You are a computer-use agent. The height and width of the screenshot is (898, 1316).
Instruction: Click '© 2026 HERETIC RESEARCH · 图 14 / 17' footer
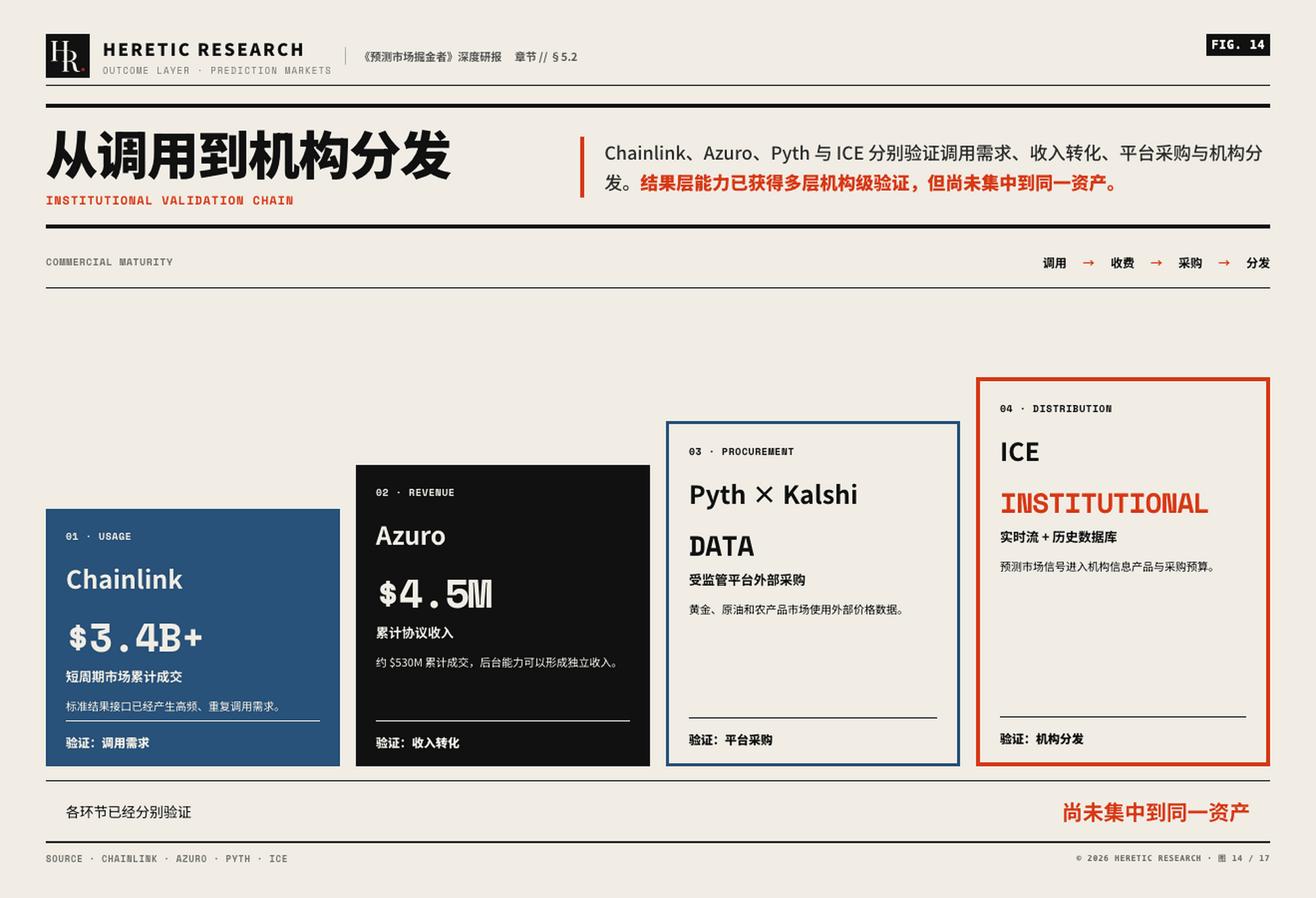pos(1173,858)
